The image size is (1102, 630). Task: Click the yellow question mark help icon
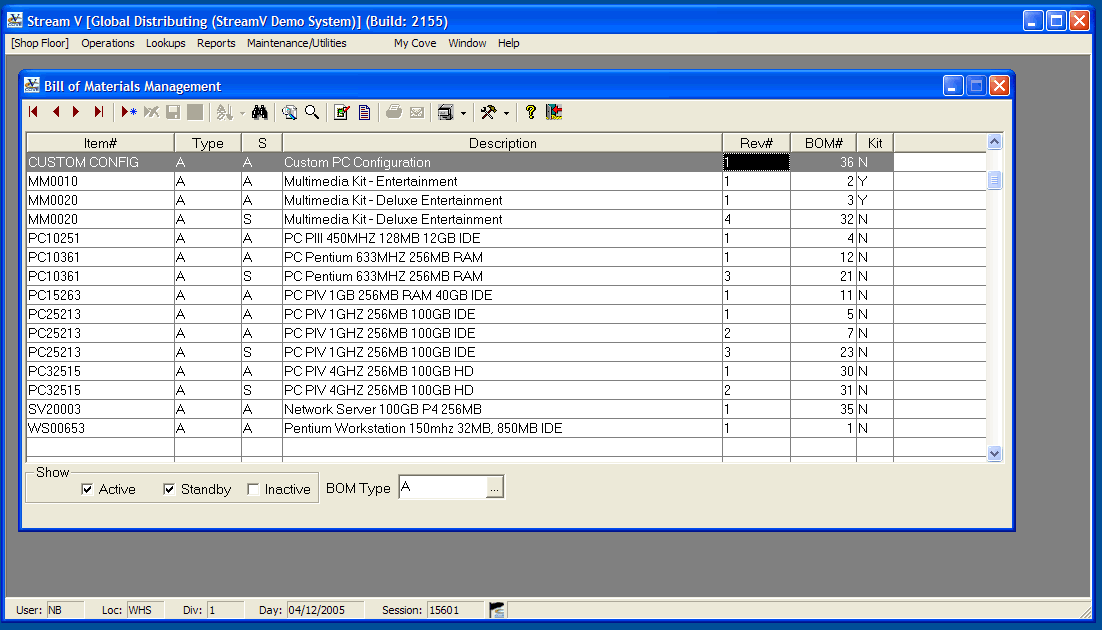click(531, 112)
